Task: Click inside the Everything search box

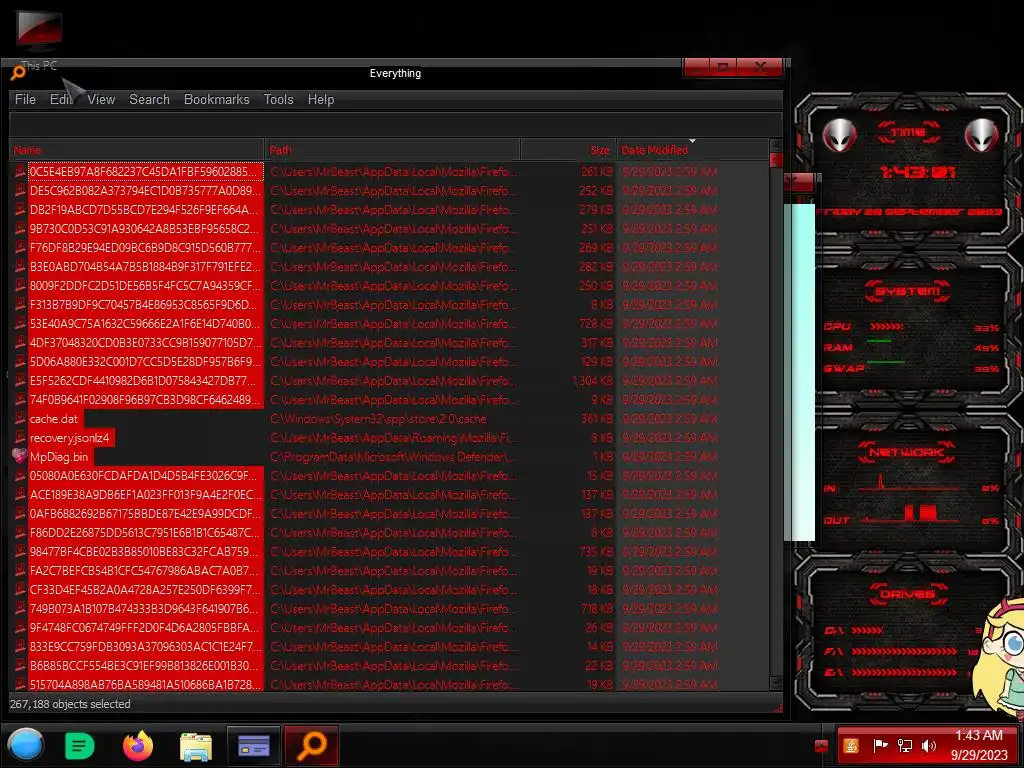Action: (x=396, y=124)
